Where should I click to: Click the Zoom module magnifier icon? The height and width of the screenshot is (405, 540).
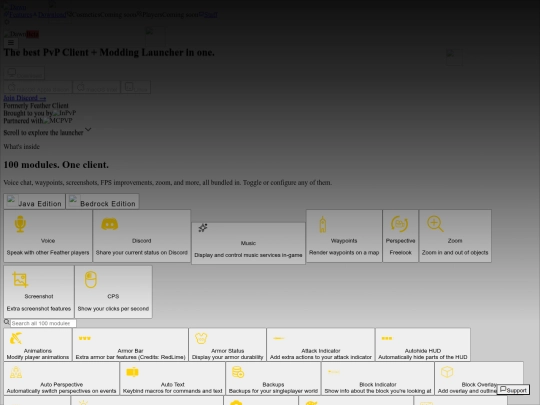coord(435,224)
